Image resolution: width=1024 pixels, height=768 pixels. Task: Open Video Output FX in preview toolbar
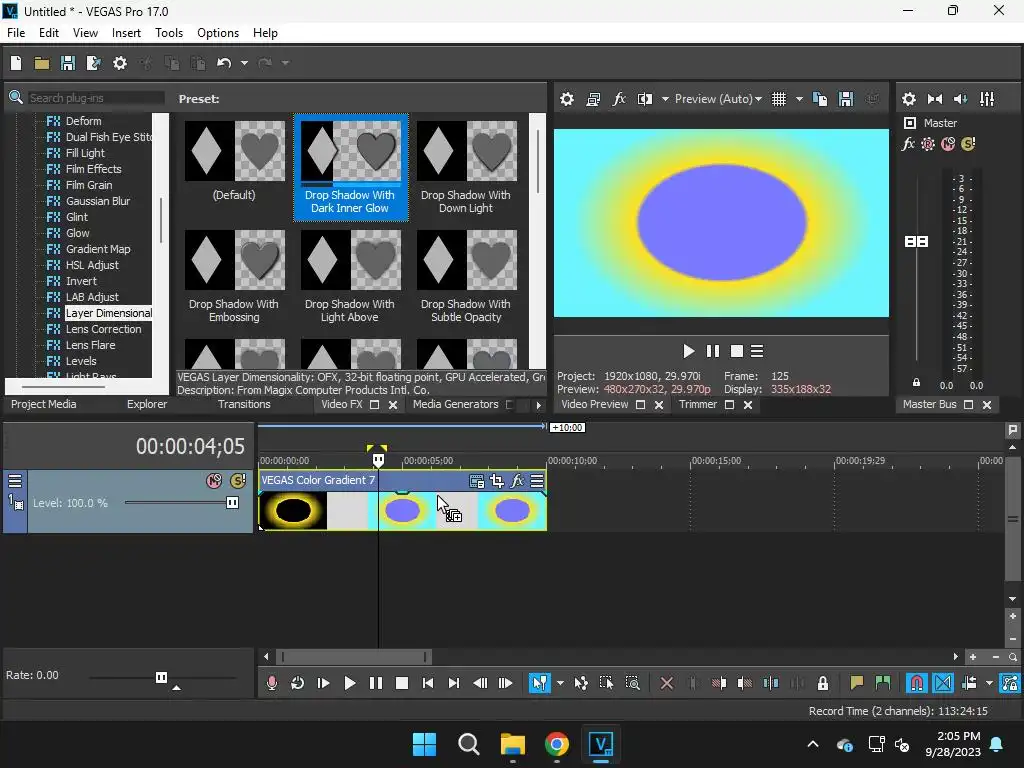[619, 99]
